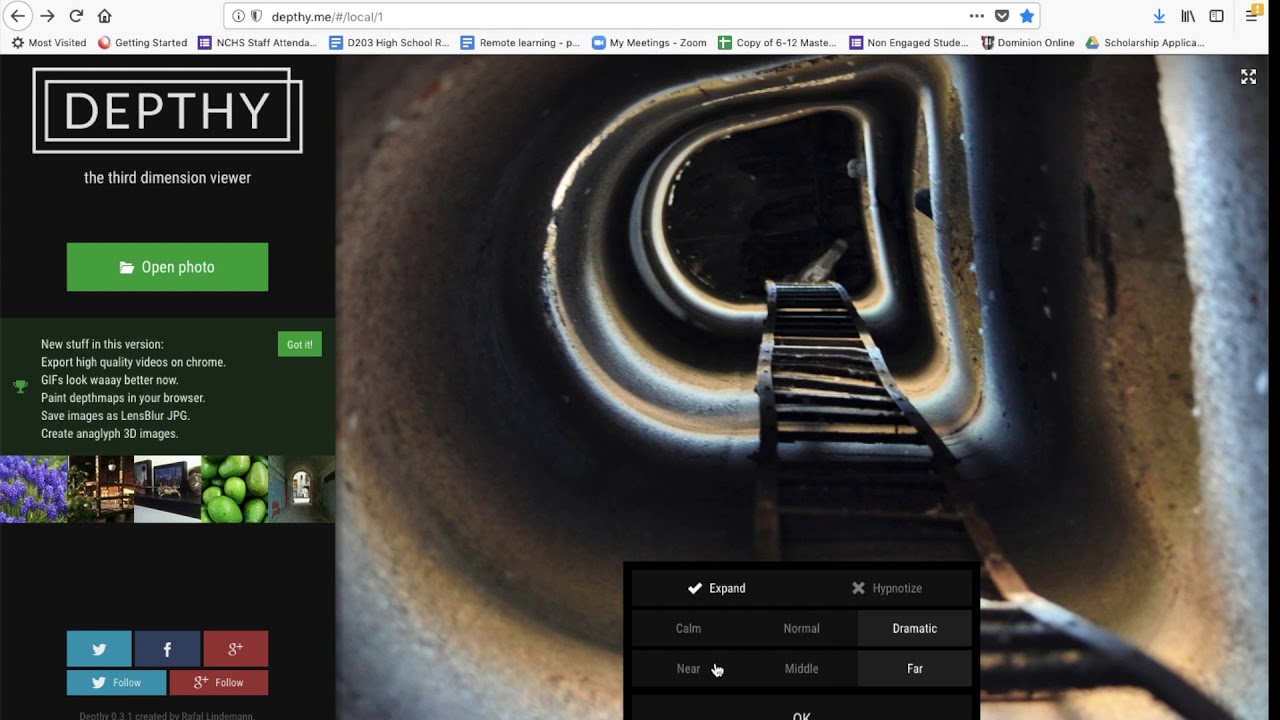
Task: Open My Meetings - Zoom bookmark
Action: 649,43
